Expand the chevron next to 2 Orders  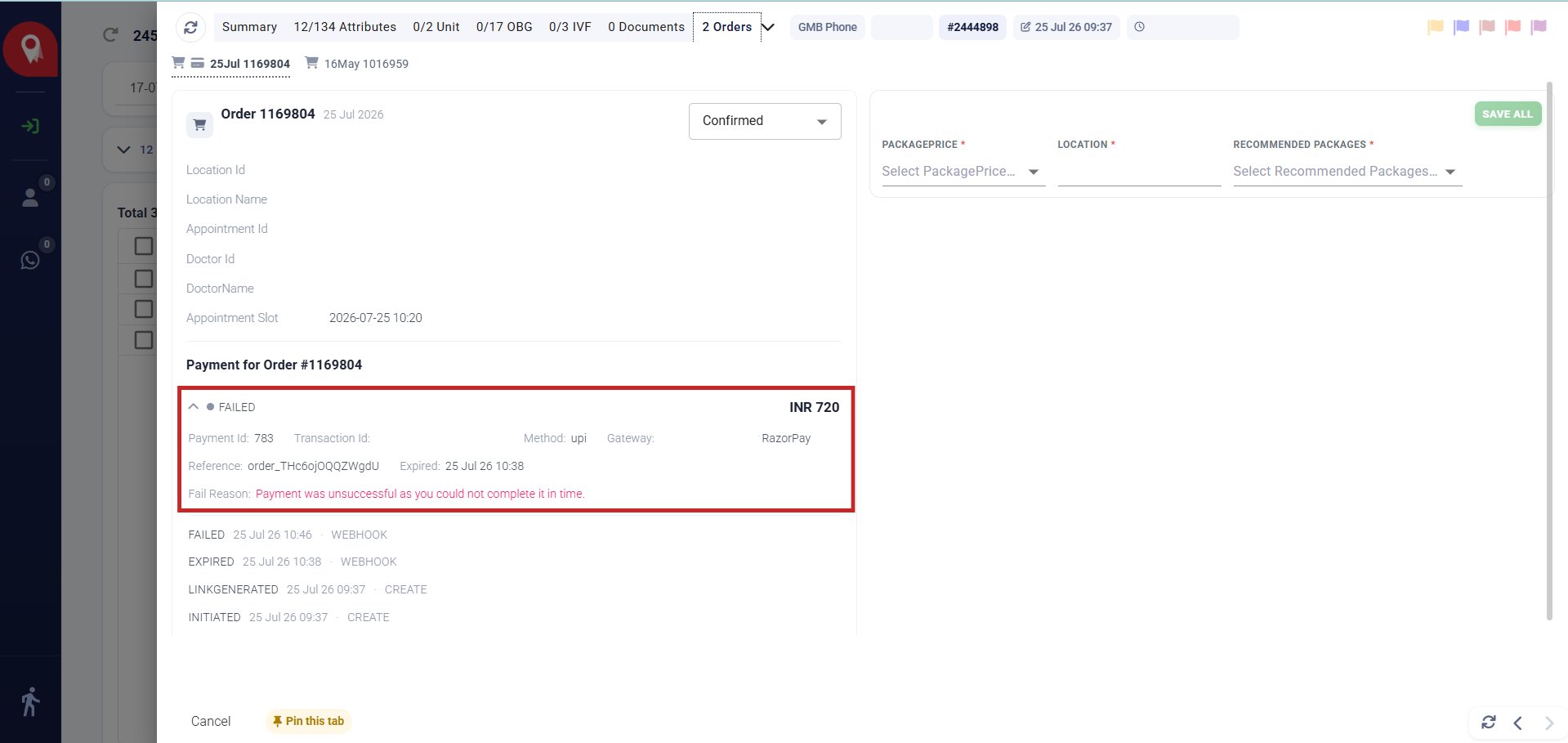click(768, 27)
